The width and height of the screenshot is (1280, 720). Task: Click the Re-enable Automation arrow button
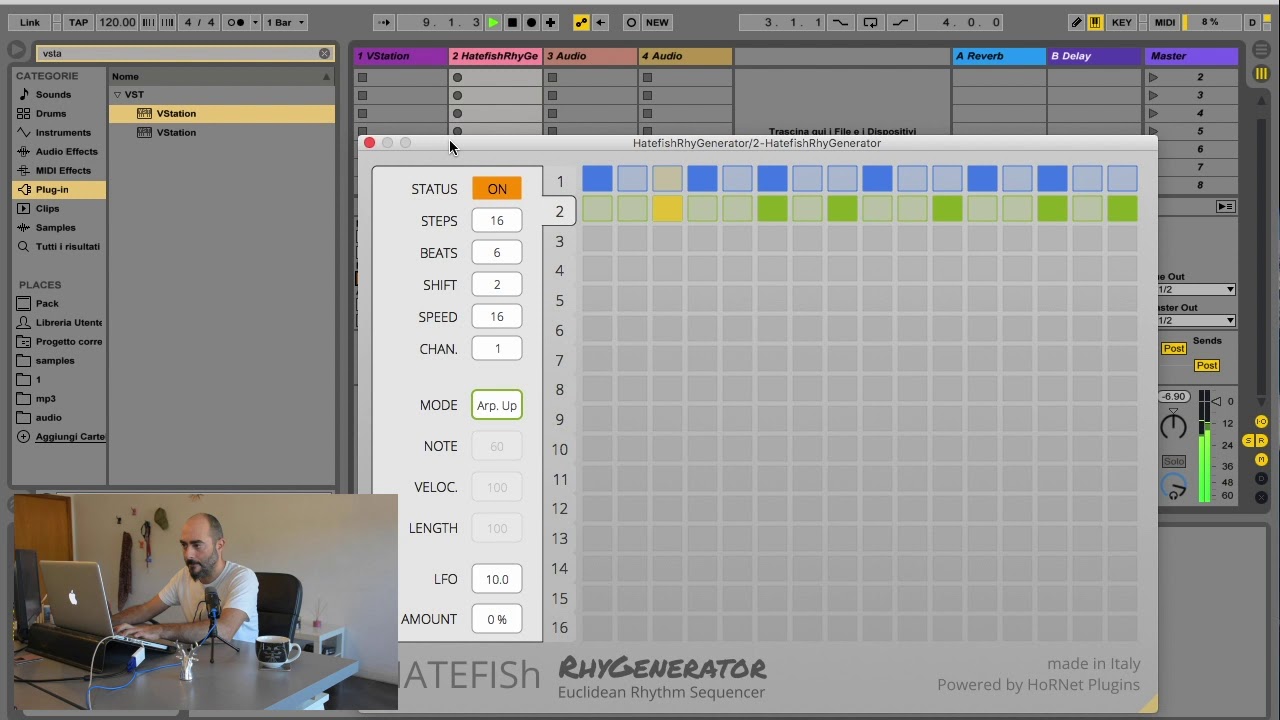tap(600, 22)
